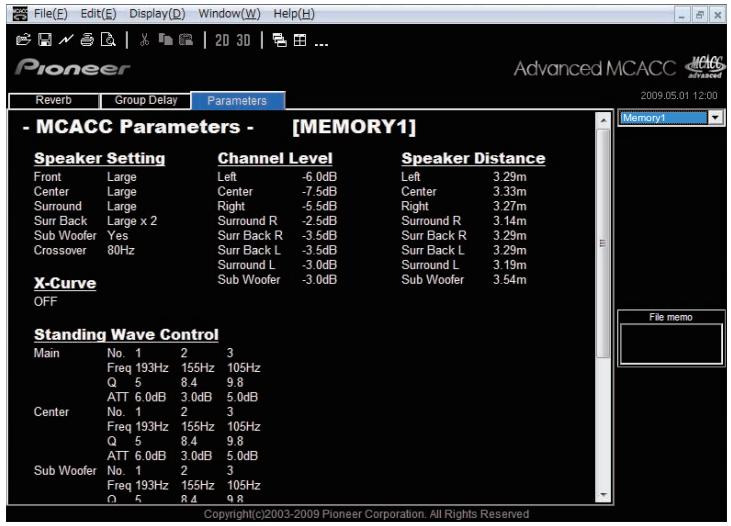
Task: Close the application window
Action: point(717,15)
